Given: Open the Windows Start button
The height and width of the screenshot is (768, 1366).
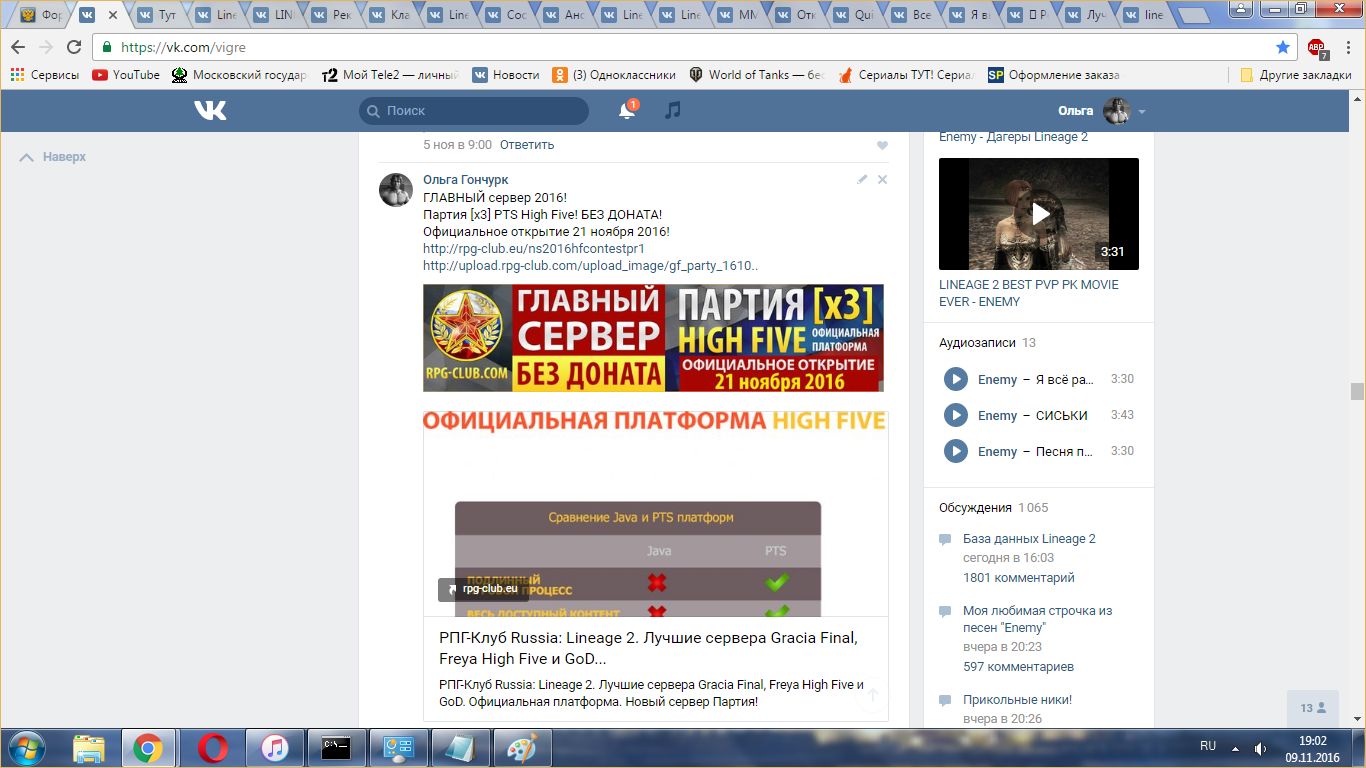Looking at the screenshot, I should pyautogui.click(x=27, y=747).
